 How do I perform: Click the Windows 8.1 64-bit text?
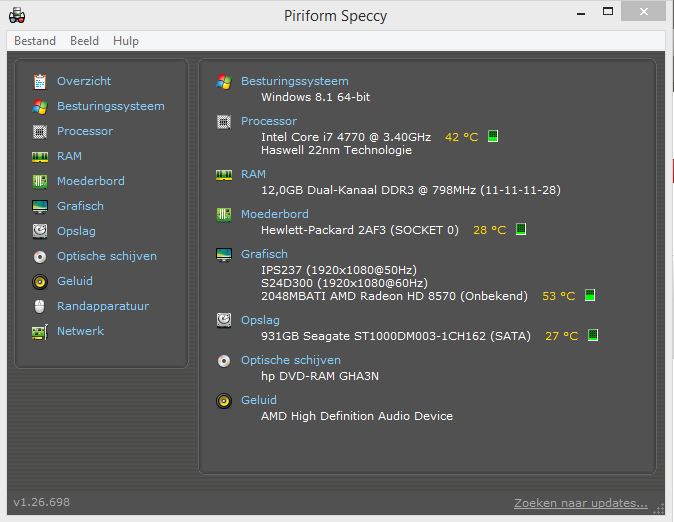[x=316, y=97]
